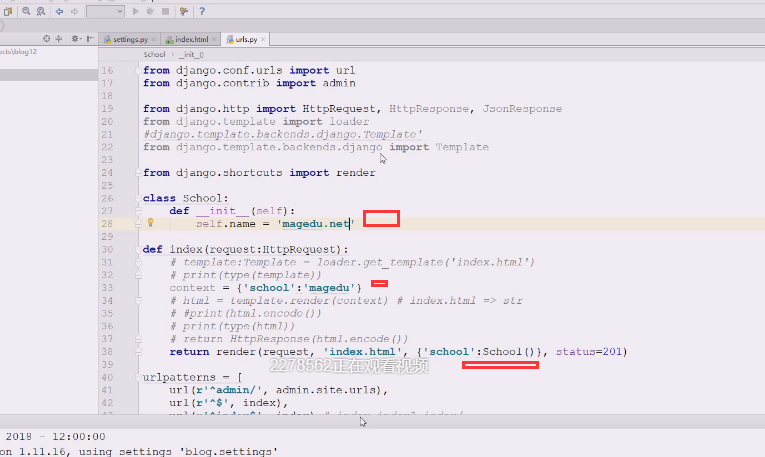Click line number 33 in the gutter

pyautogui.click(x=107, y=288)
